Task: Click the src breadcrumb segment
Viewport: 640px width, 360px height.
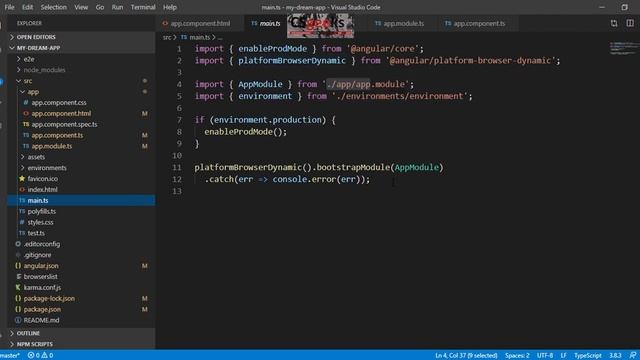Action: click(167, 38)
